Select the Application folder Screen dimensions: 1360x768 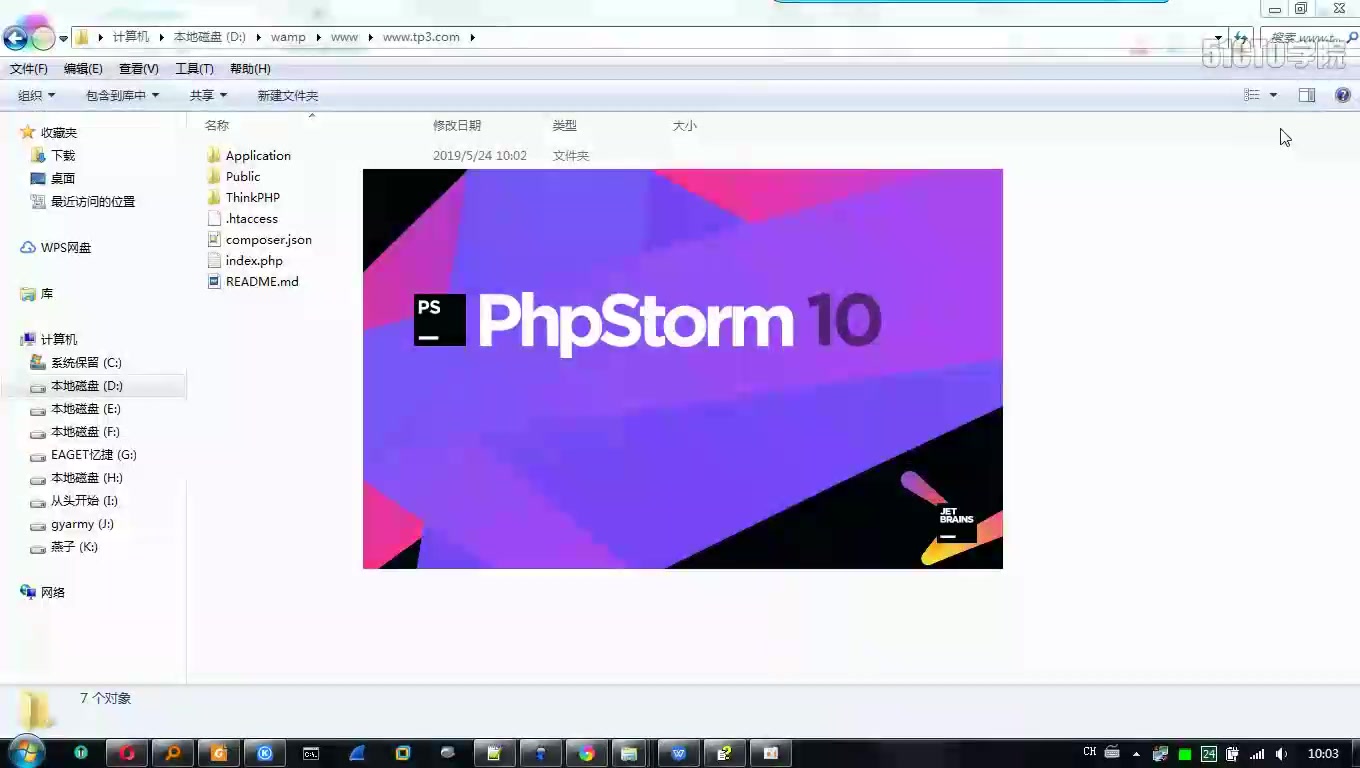[258, 156]
